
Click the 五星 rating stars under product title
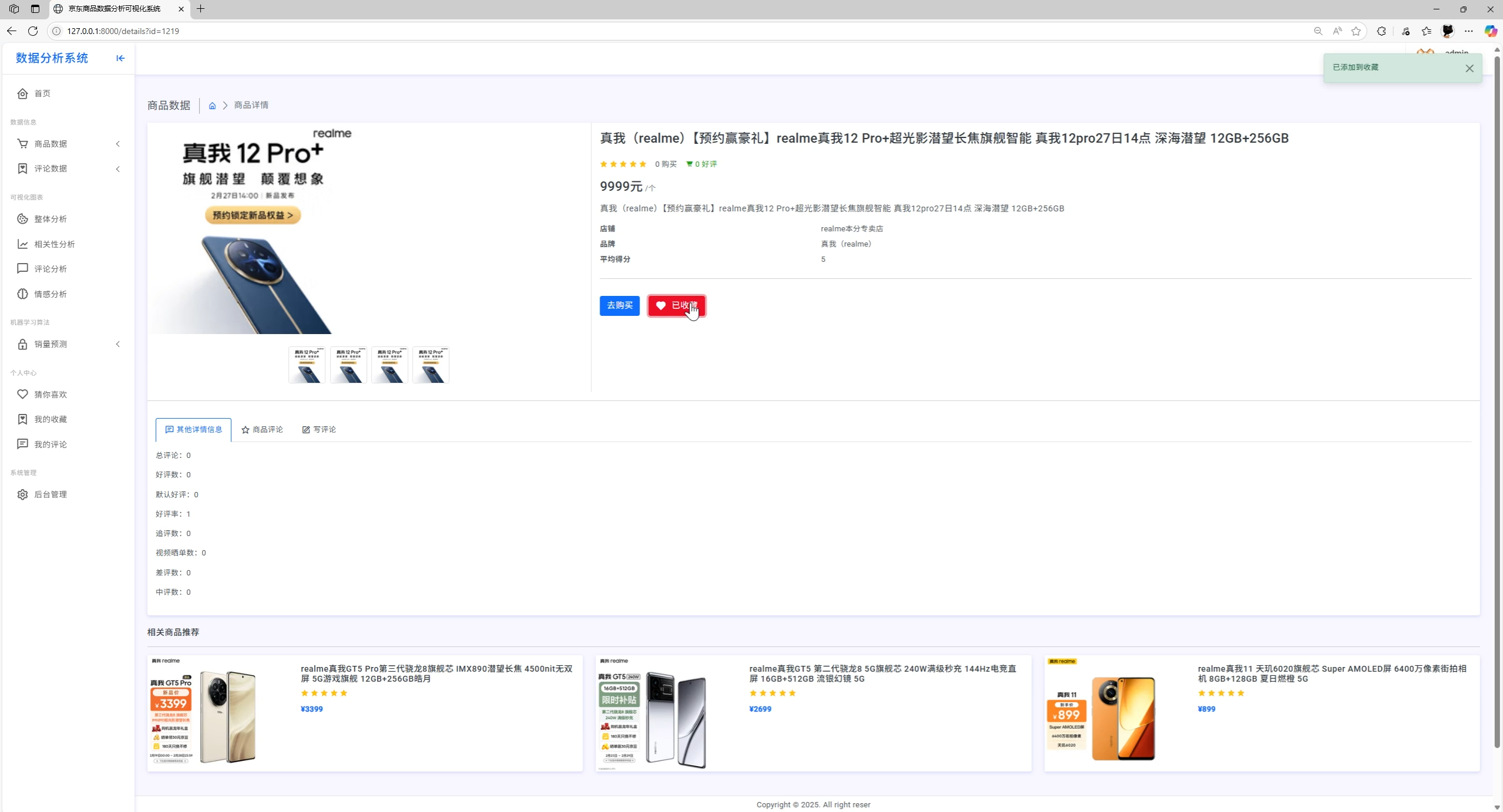pos(623,164)
